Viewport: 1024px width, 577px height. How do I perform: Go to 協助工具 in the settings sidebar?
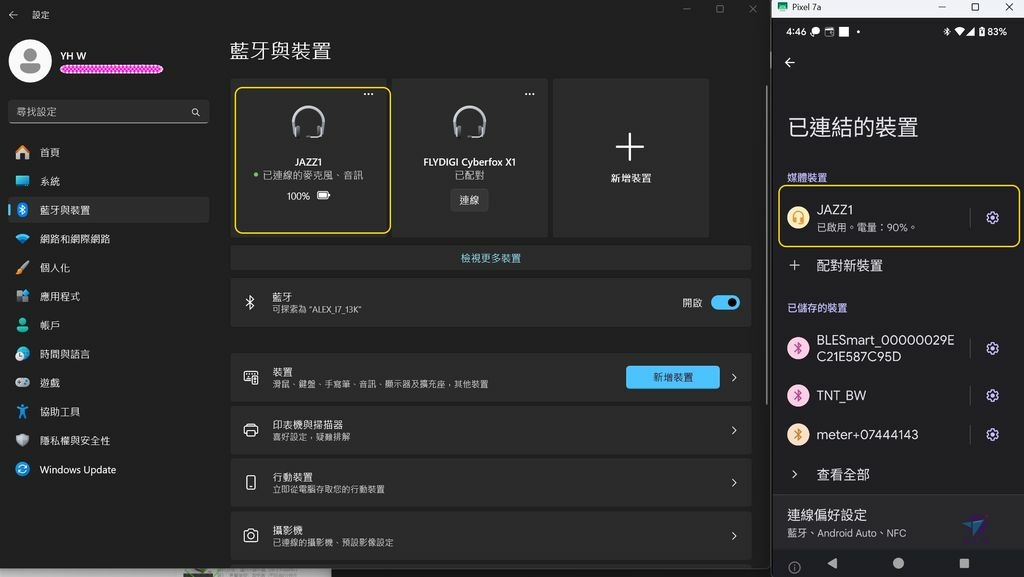coord(108,411)
